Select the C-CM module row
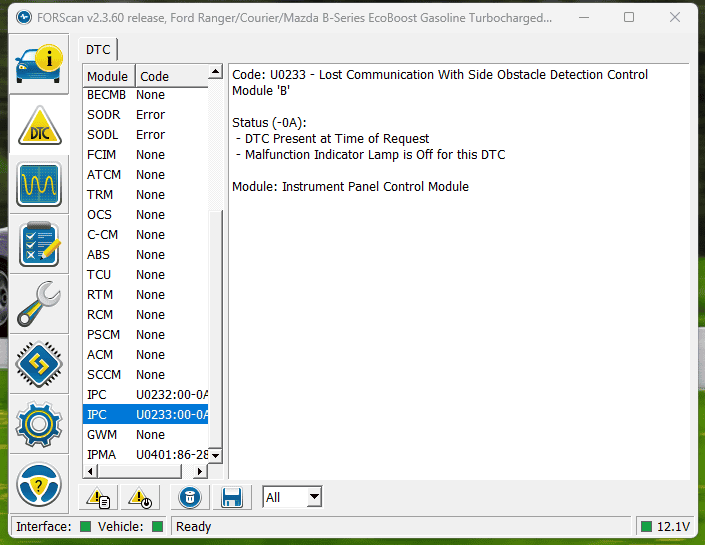 click(x=145, y=235)
